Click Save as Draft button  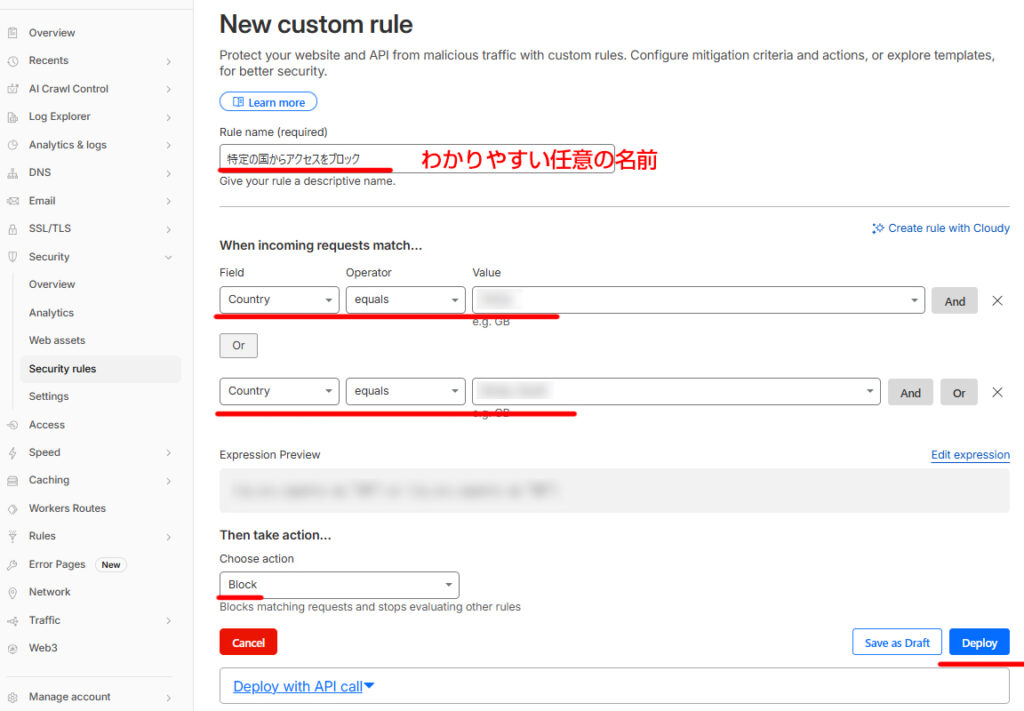tap(897, 643)
